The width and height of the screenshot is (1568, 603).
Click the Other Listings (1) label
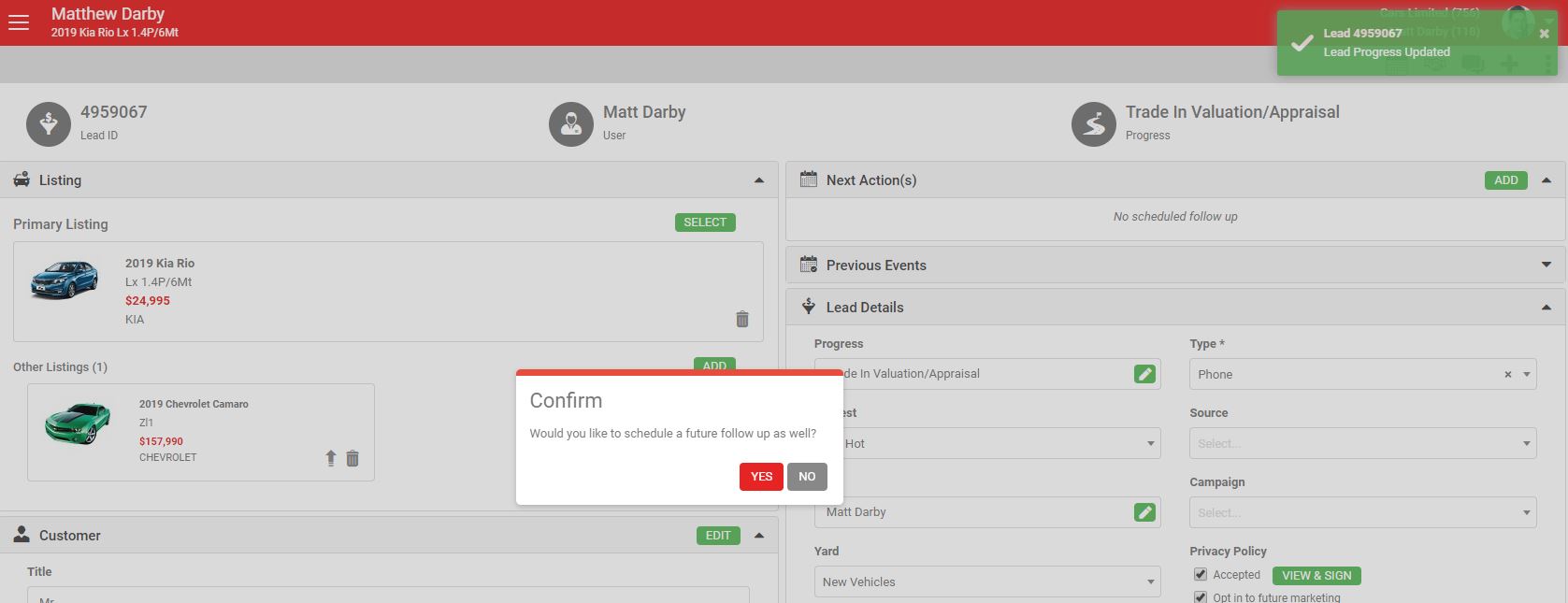(60, 367)
